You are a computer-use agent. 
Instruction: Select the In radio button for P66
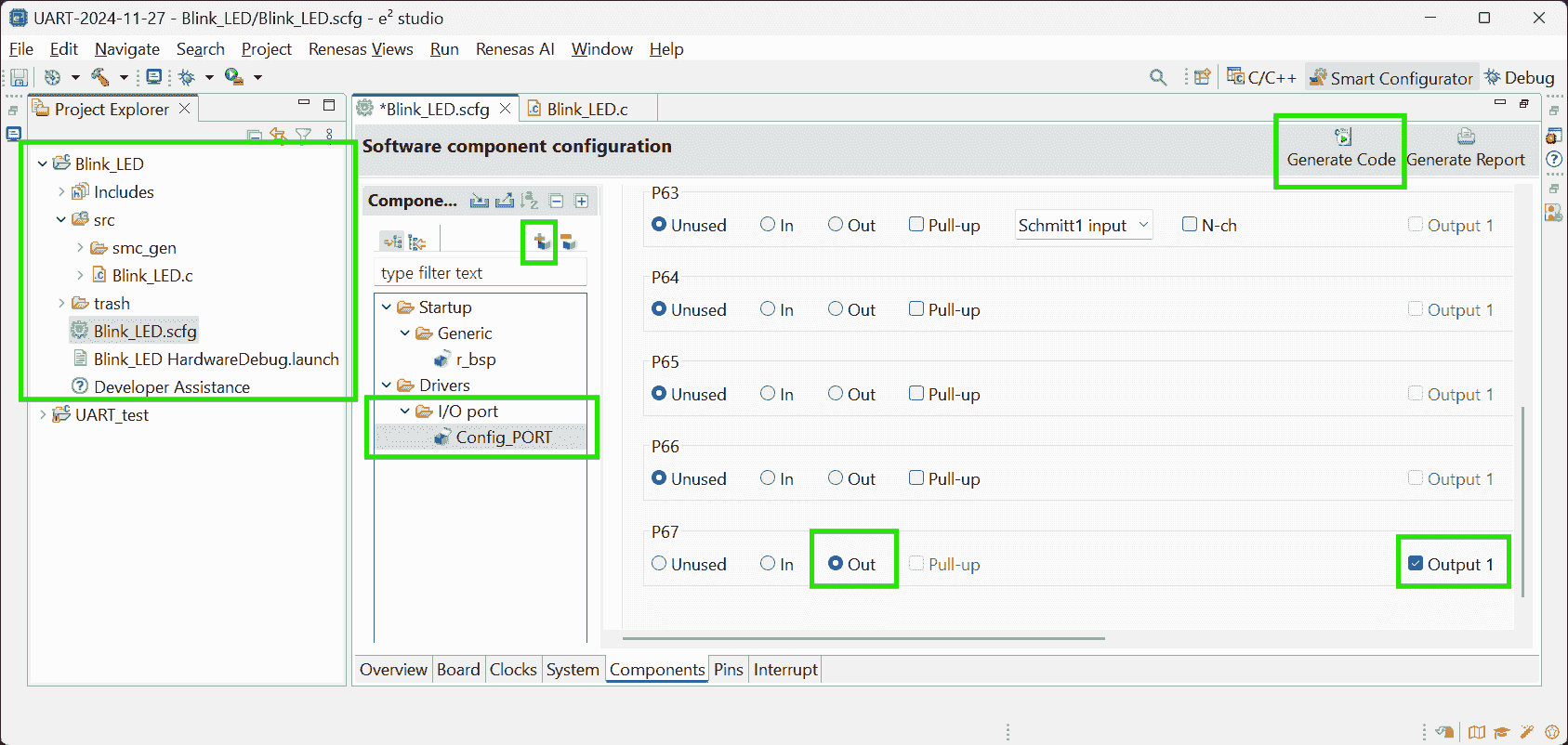[768, 478]
